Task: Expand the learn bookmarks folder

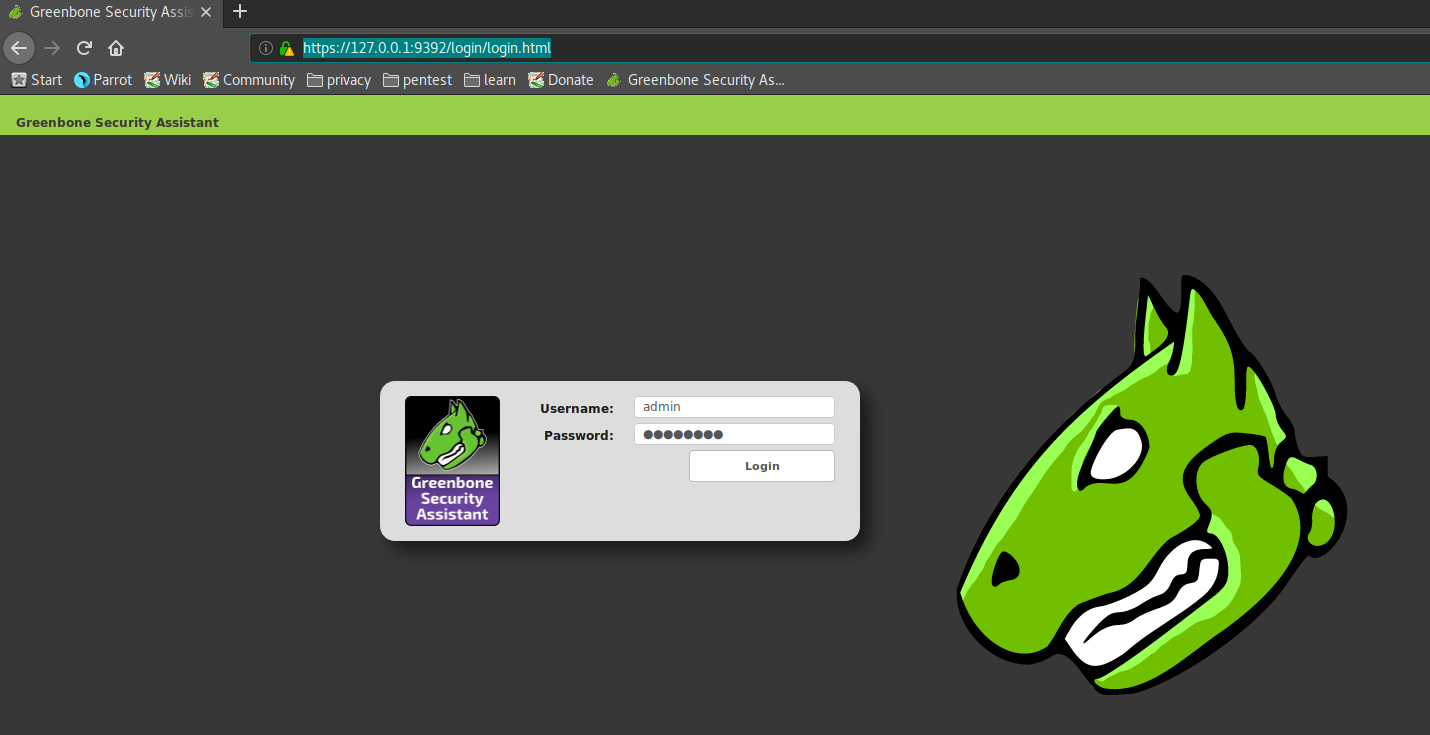Action: [490, 80]
